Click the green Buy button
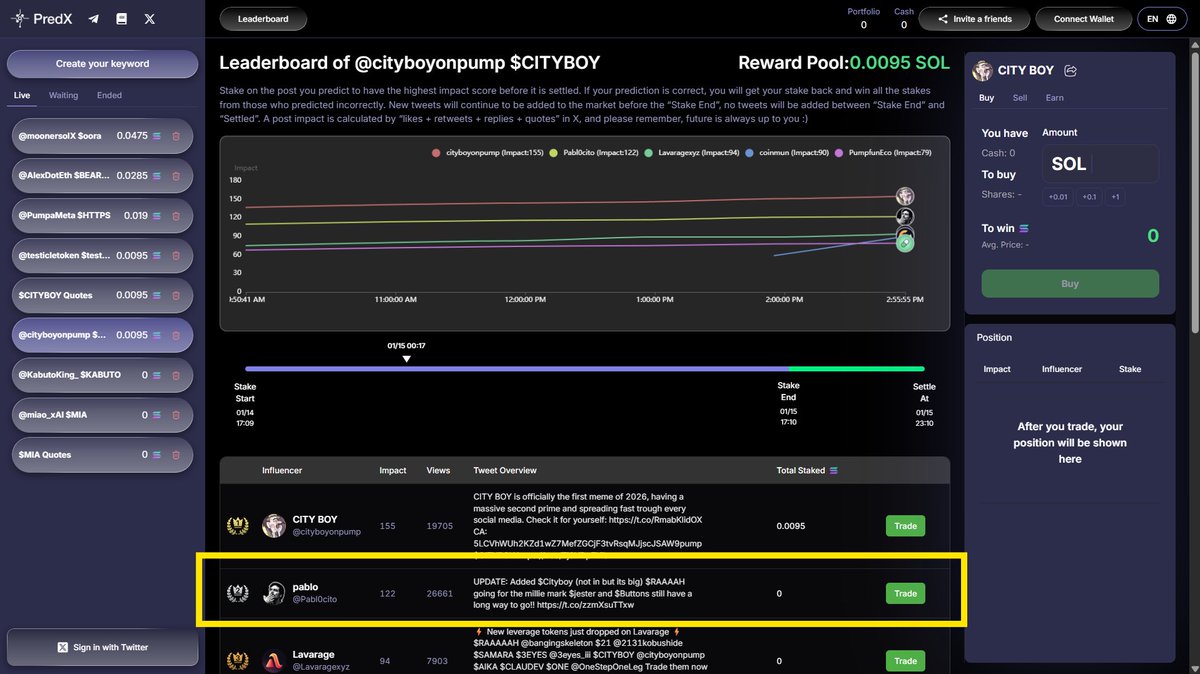The image size is (1200, 674). (1070, 284)
